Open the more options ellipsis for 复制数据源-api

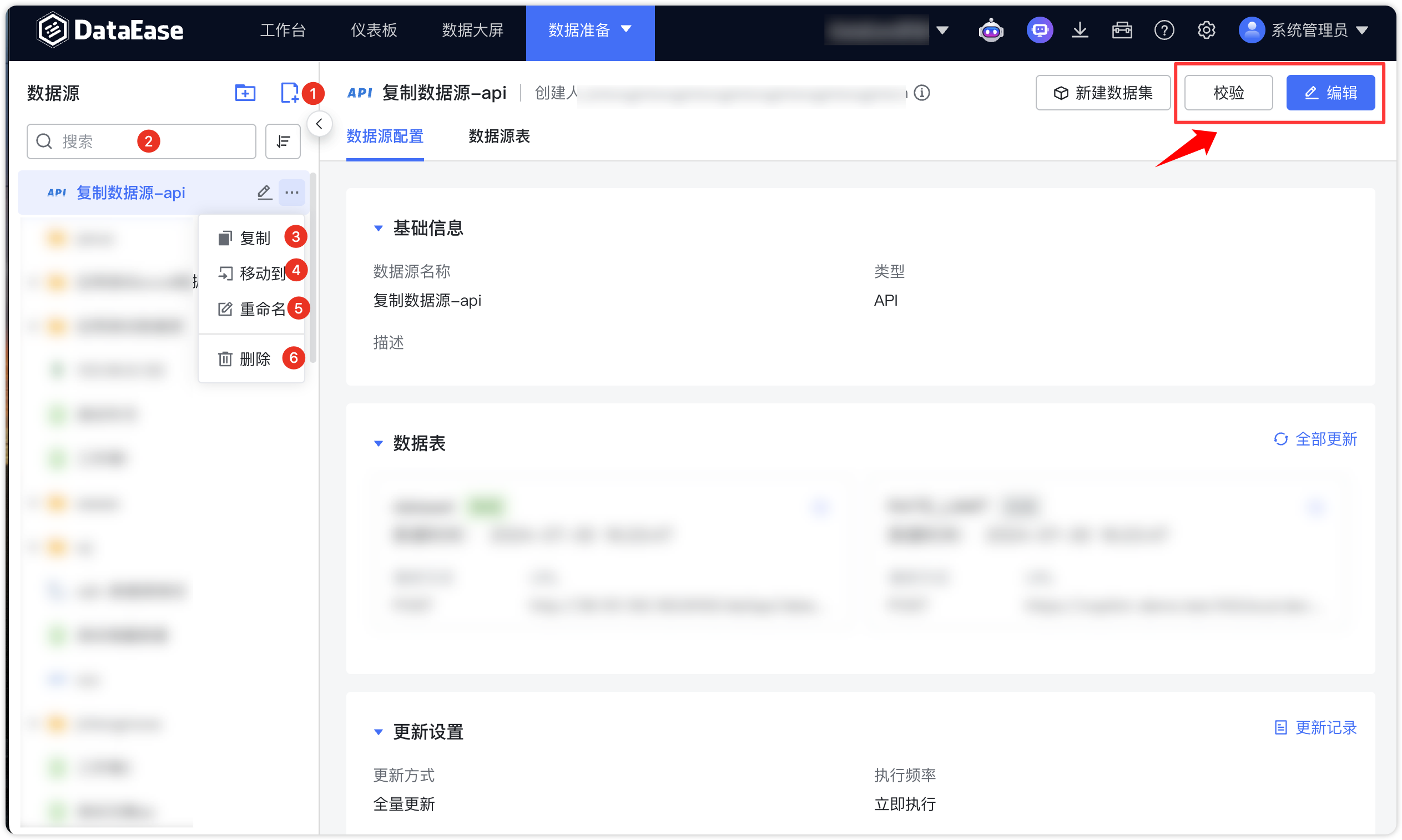pos(292,193)
